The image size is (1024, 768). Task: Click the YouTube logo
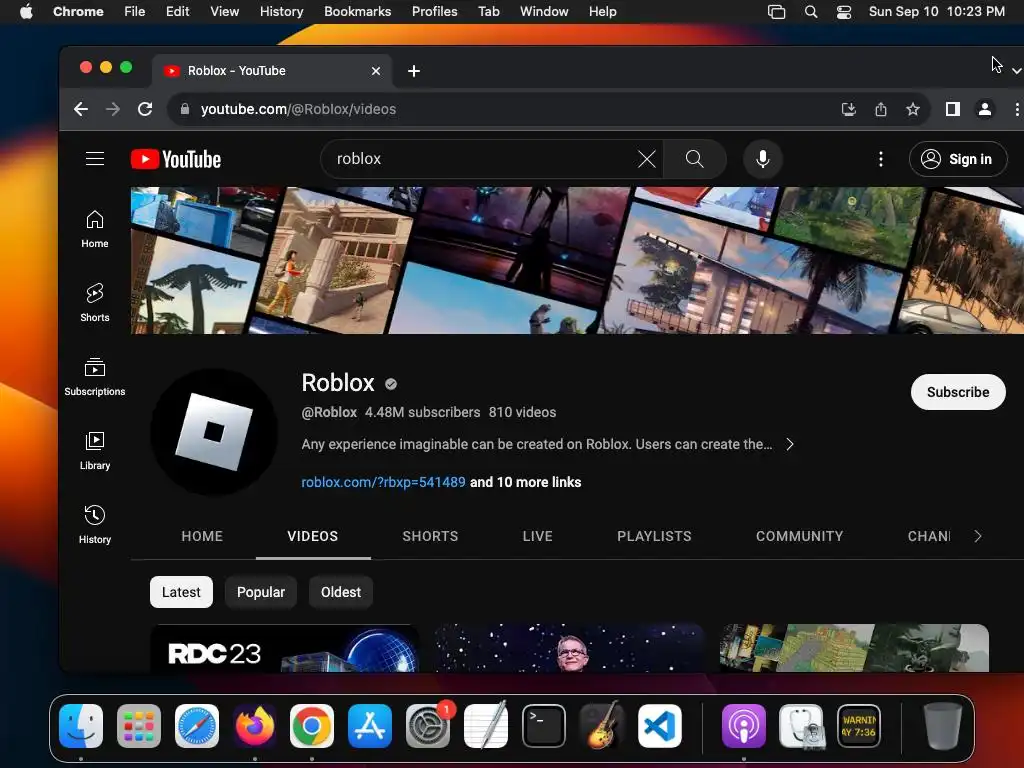[176, 159]
